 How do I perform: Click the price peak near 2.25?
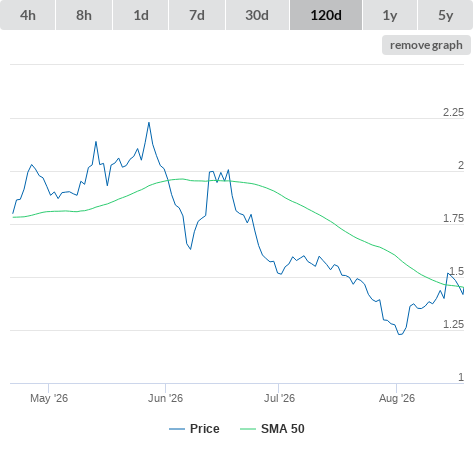[x=149, y=123]
